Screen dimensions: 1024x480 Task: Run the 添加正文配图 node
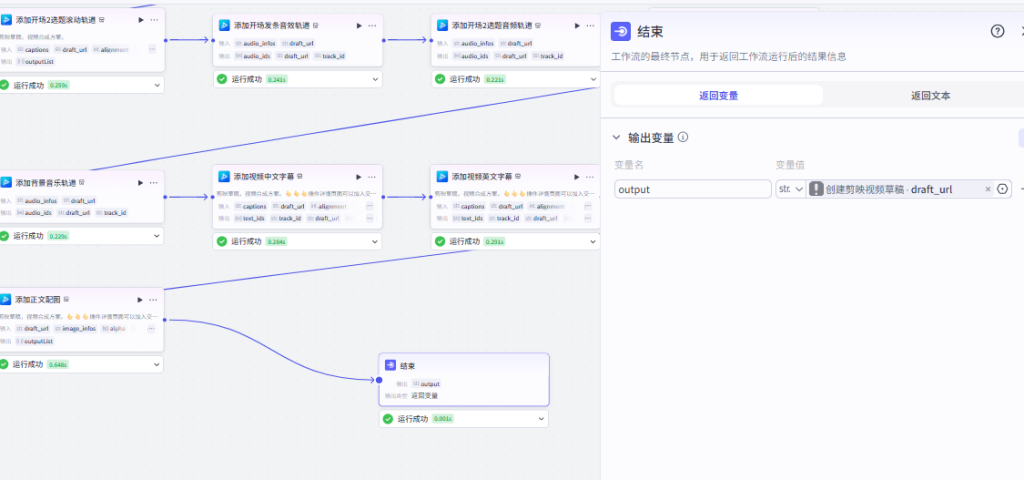click(x=140, y=300)
